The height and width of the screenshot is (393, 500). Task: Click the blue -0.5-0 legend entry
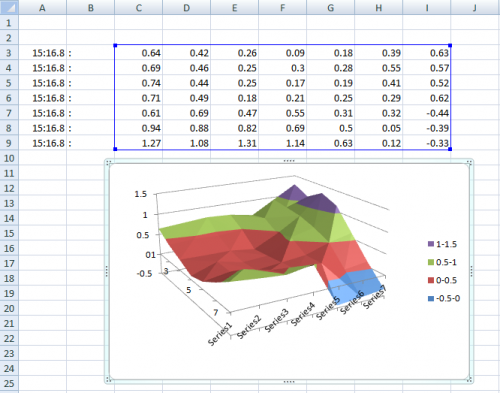(x=444, y=298)
